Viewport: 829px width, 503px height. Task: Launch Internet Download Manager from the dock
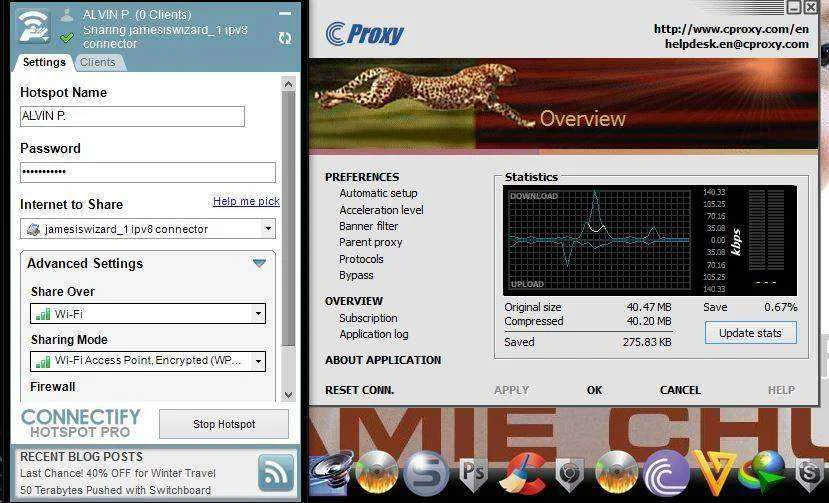pyautogui.click(x=763, y=472)
